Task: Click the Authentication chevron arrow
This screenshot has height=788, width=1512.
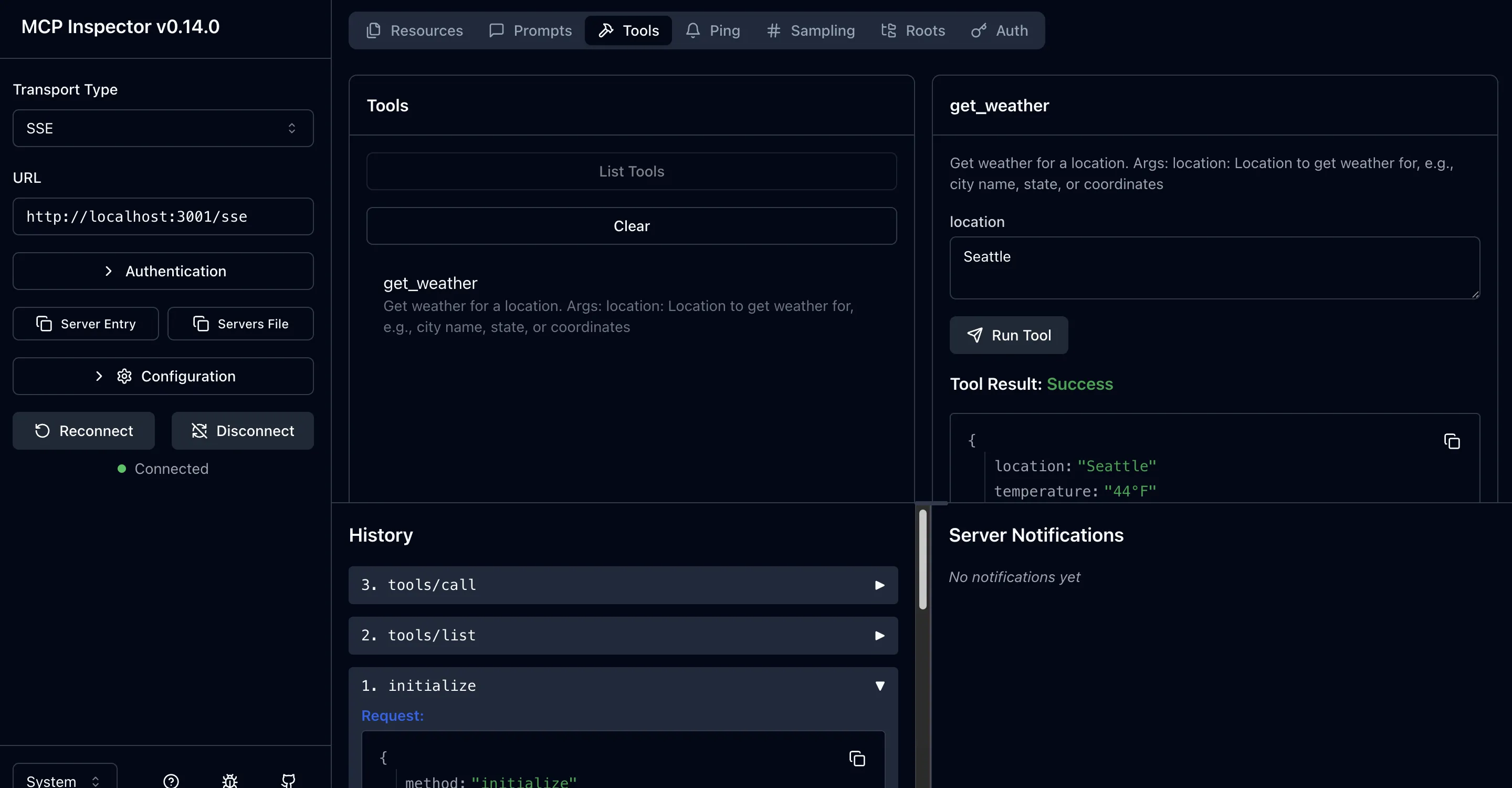Action: click(108, 271)
